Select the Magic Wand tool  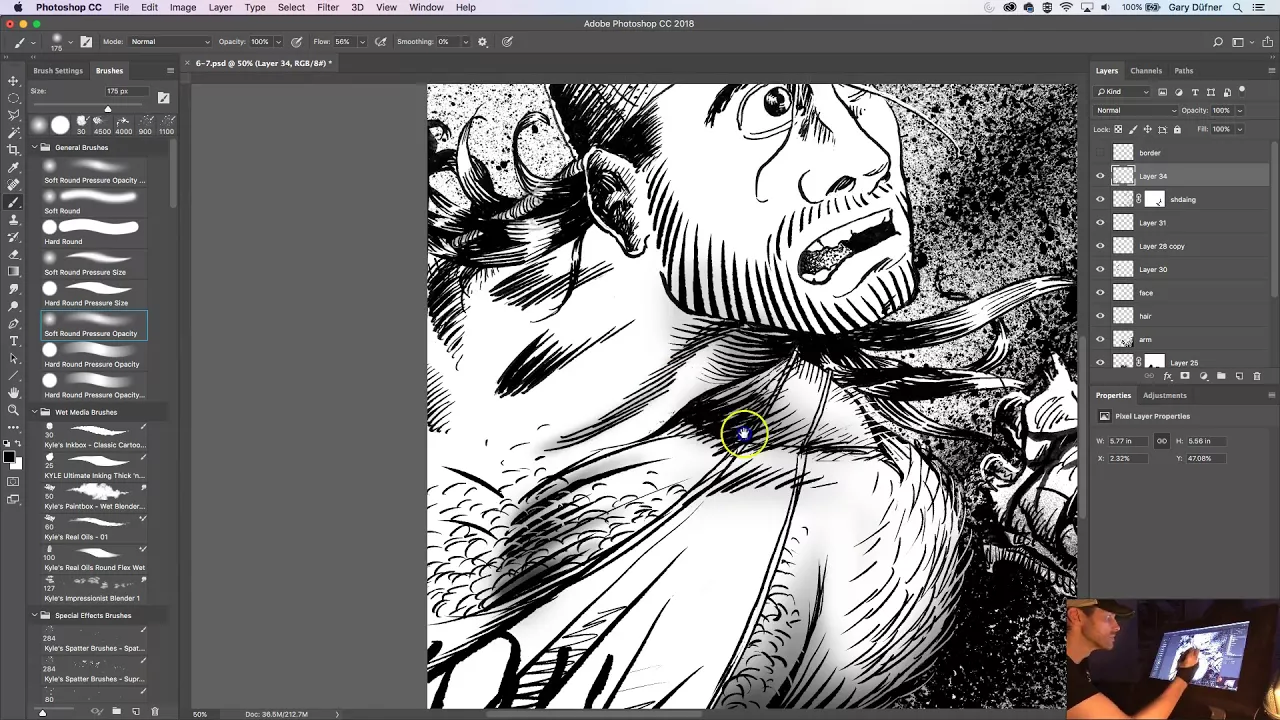pyautogui.click(x=13, y=132)
